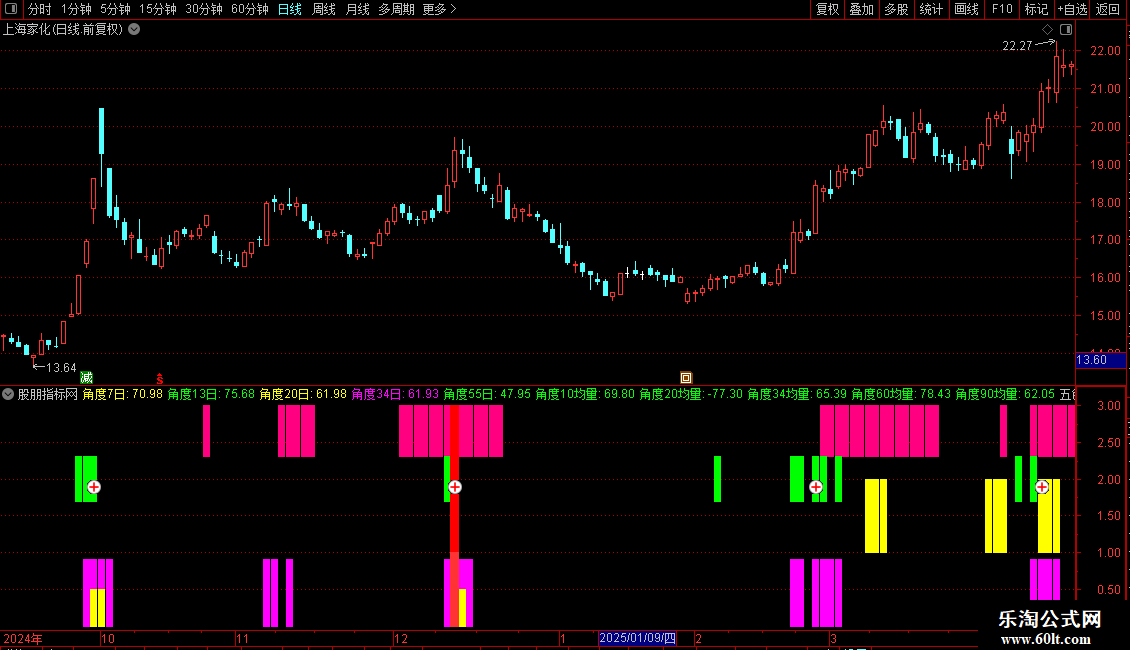Open the 多股 multi-stock view
This screenshot has width=1130, height=650.
(896, 9)
